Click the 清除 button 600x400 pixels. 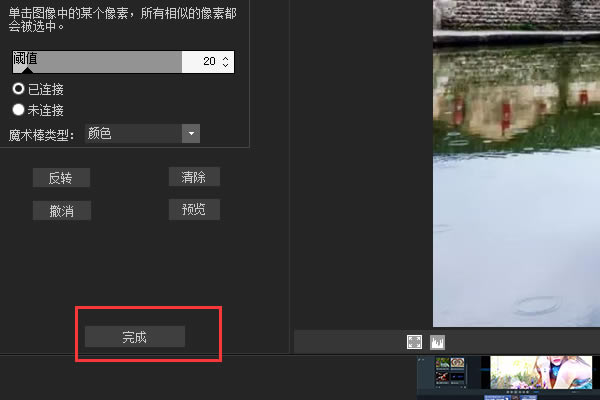194,177
